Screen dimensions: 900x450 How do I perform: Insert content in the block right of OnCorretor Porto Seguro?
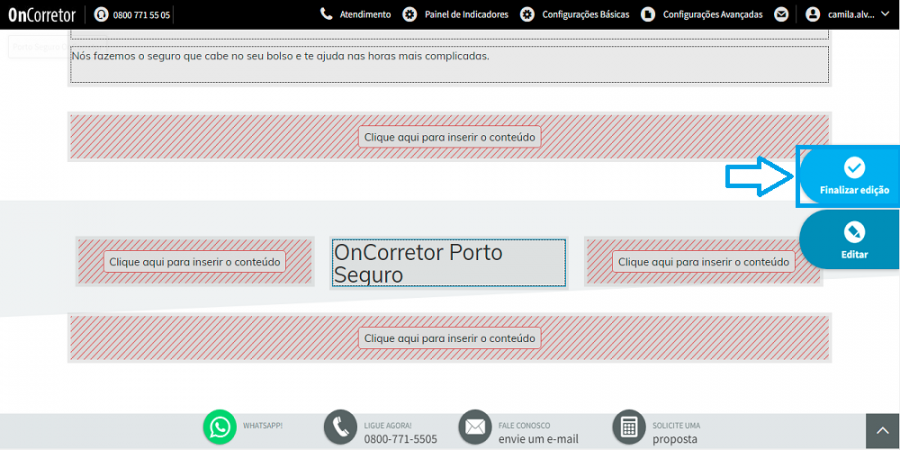pyautogui.click(x=704, y=262)
